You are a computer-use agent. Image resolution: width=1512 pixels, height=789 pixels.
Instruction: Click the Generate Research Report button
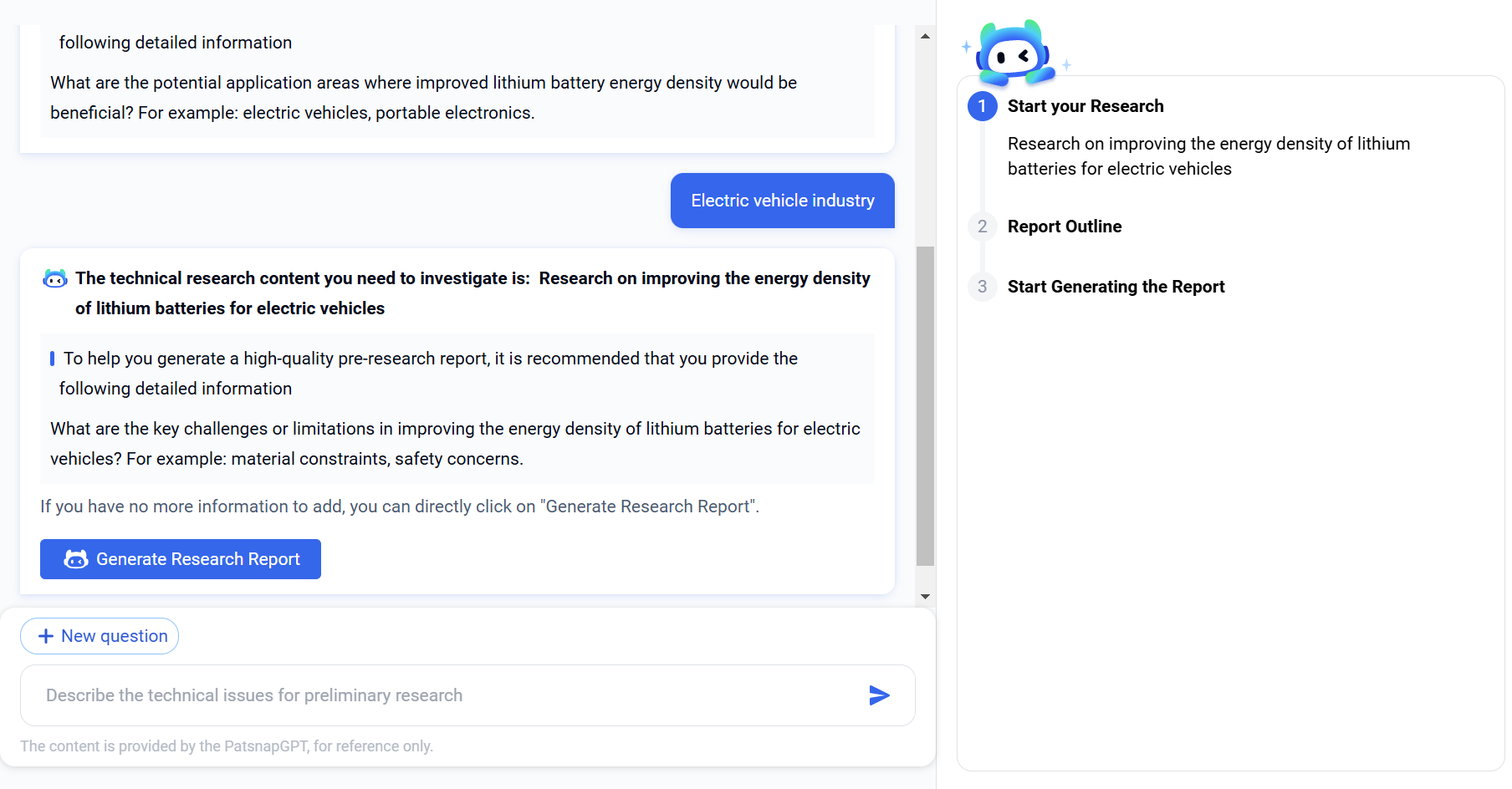coord(181,559)
